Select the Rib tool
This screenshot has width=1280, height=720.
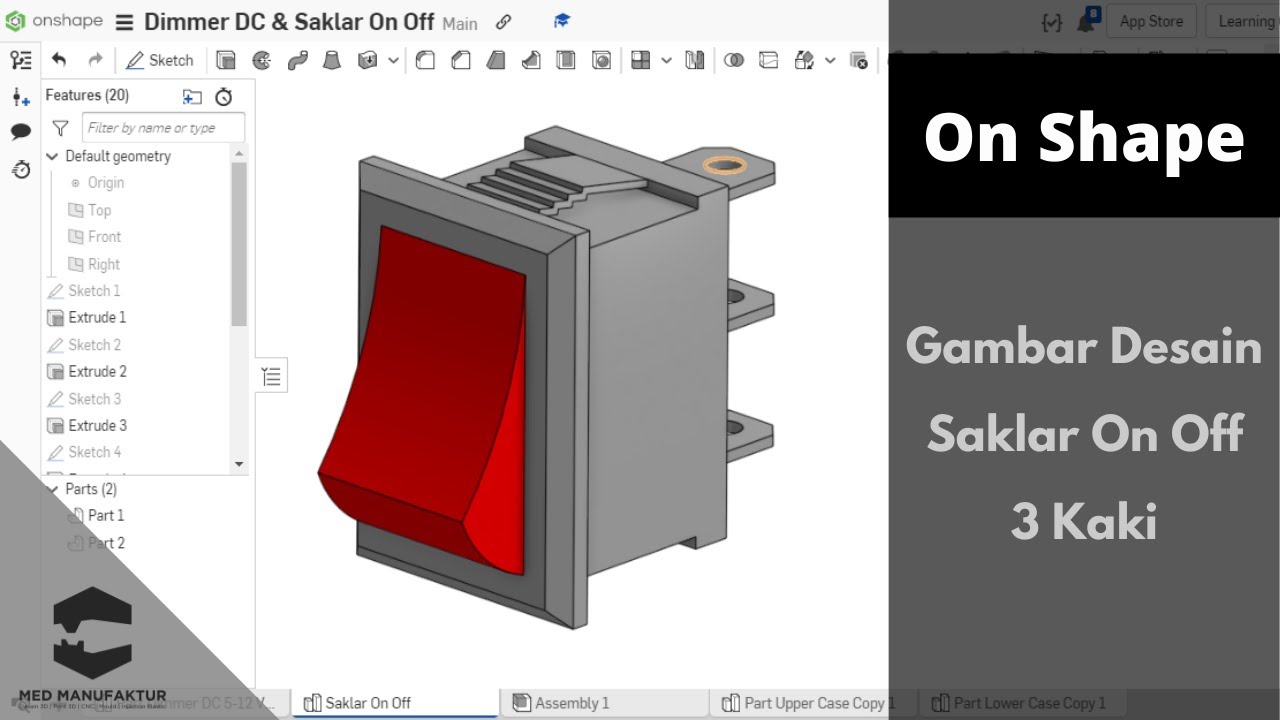(x=531, y=60)
